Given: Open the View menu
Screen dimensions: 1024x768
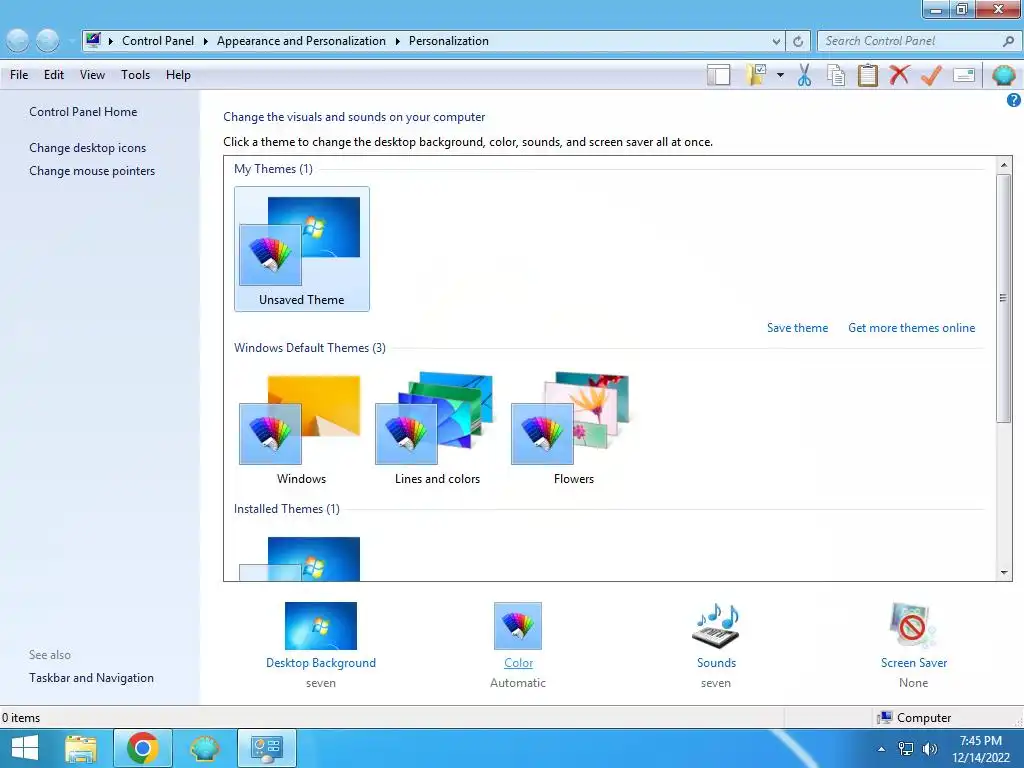Looking at the screenshot, I should tap(92, 74).
